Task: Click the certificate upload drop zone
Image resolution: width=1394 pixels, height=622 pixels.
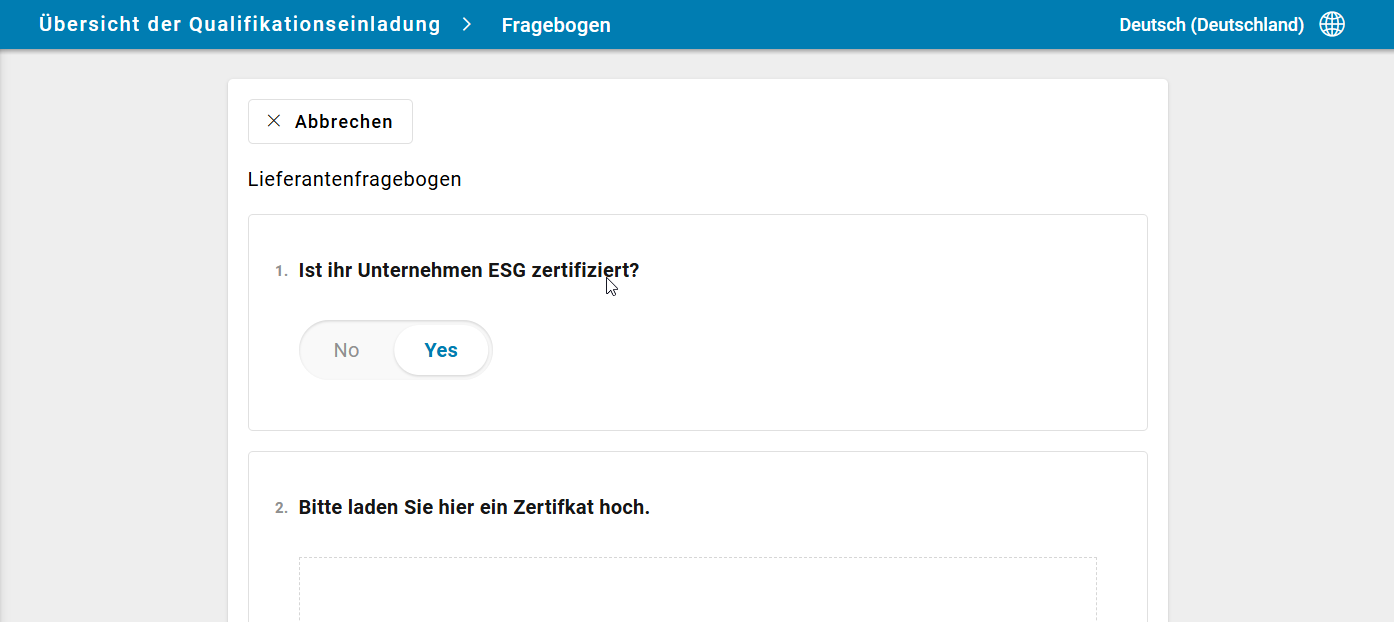Action: pos(697,590)
